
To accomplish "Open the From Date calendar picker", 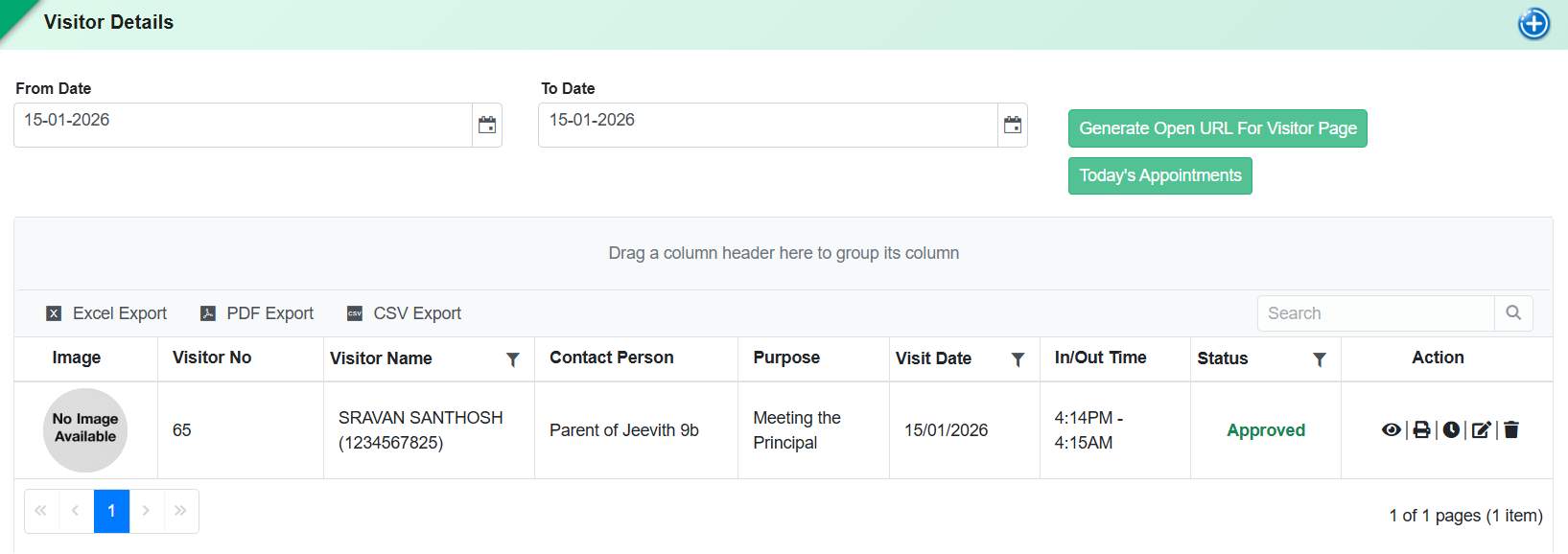I will 487,126.
